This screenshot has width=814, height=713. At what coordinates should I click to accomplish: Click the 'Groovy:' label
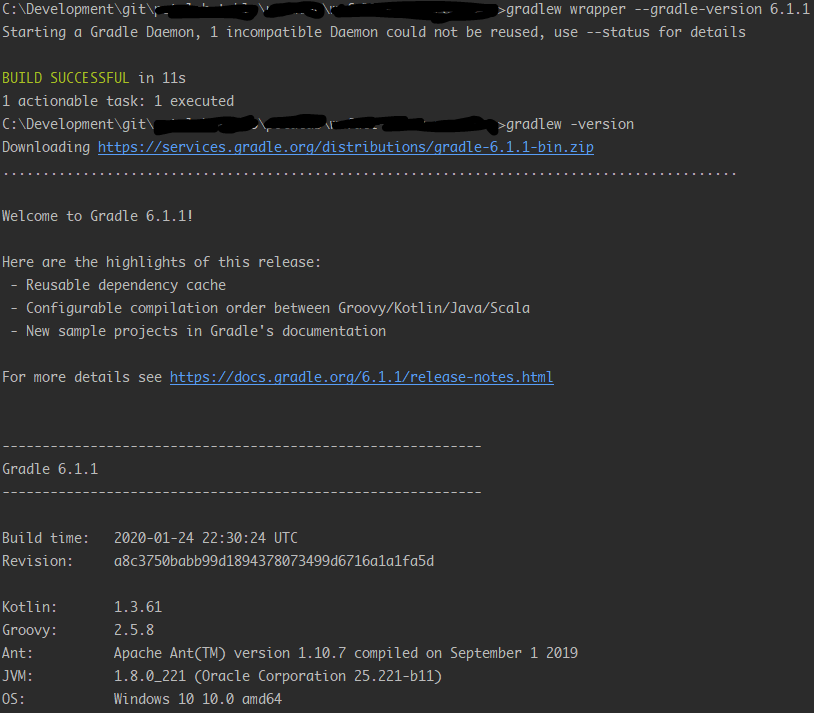30,630
